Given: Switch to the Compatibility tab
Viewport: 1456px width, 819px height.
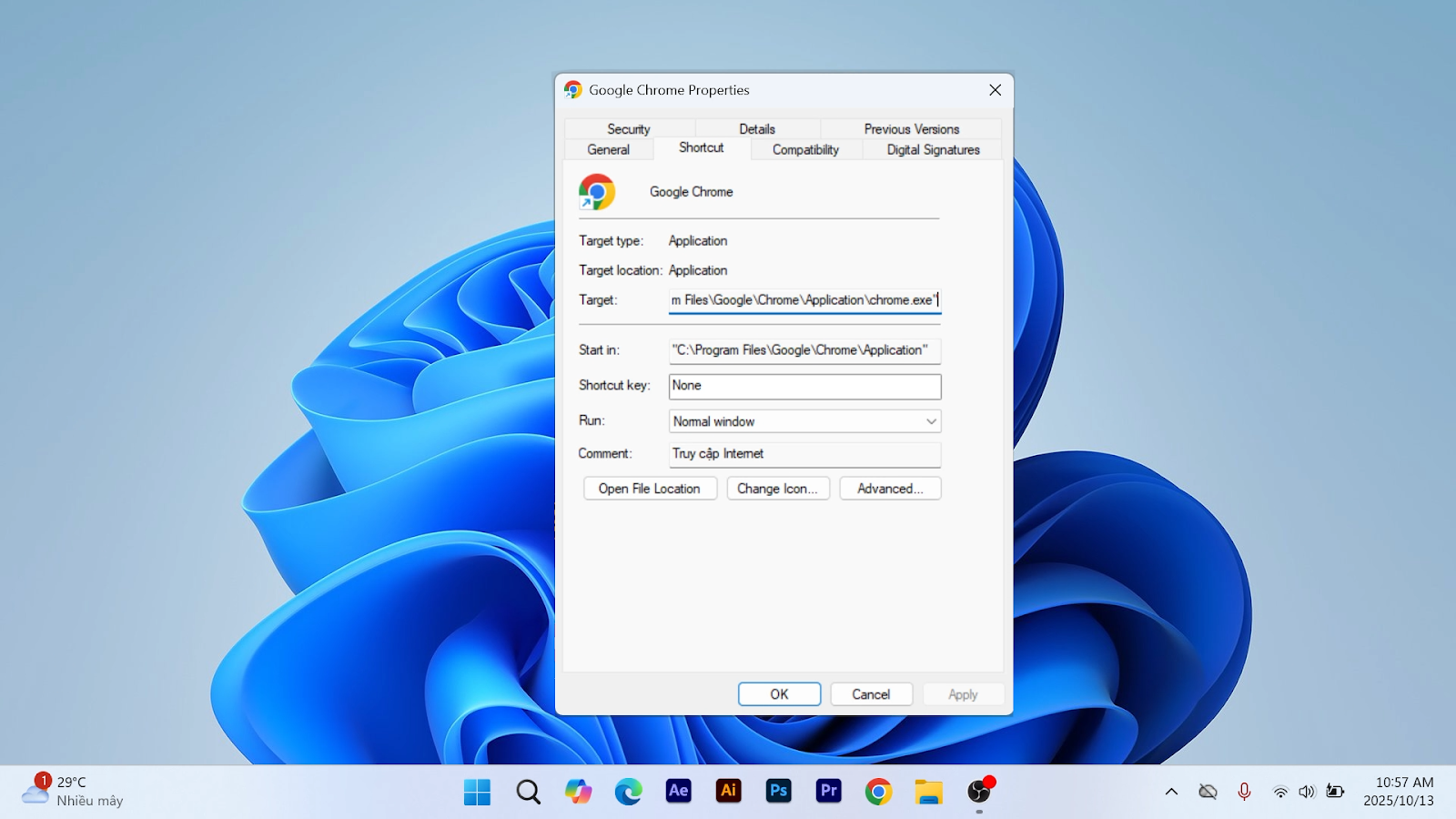Looking at the screenshot, I should coord(805,150).
